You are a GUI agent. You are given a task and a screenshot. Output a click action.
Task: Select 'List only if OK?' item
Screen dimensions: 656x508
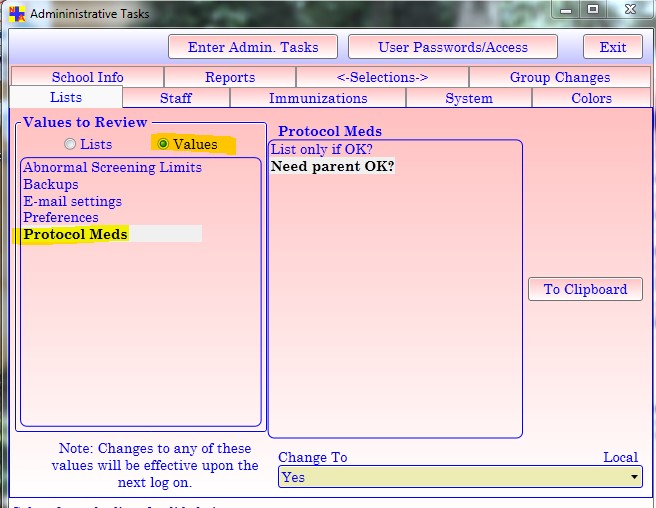(321, 149)
